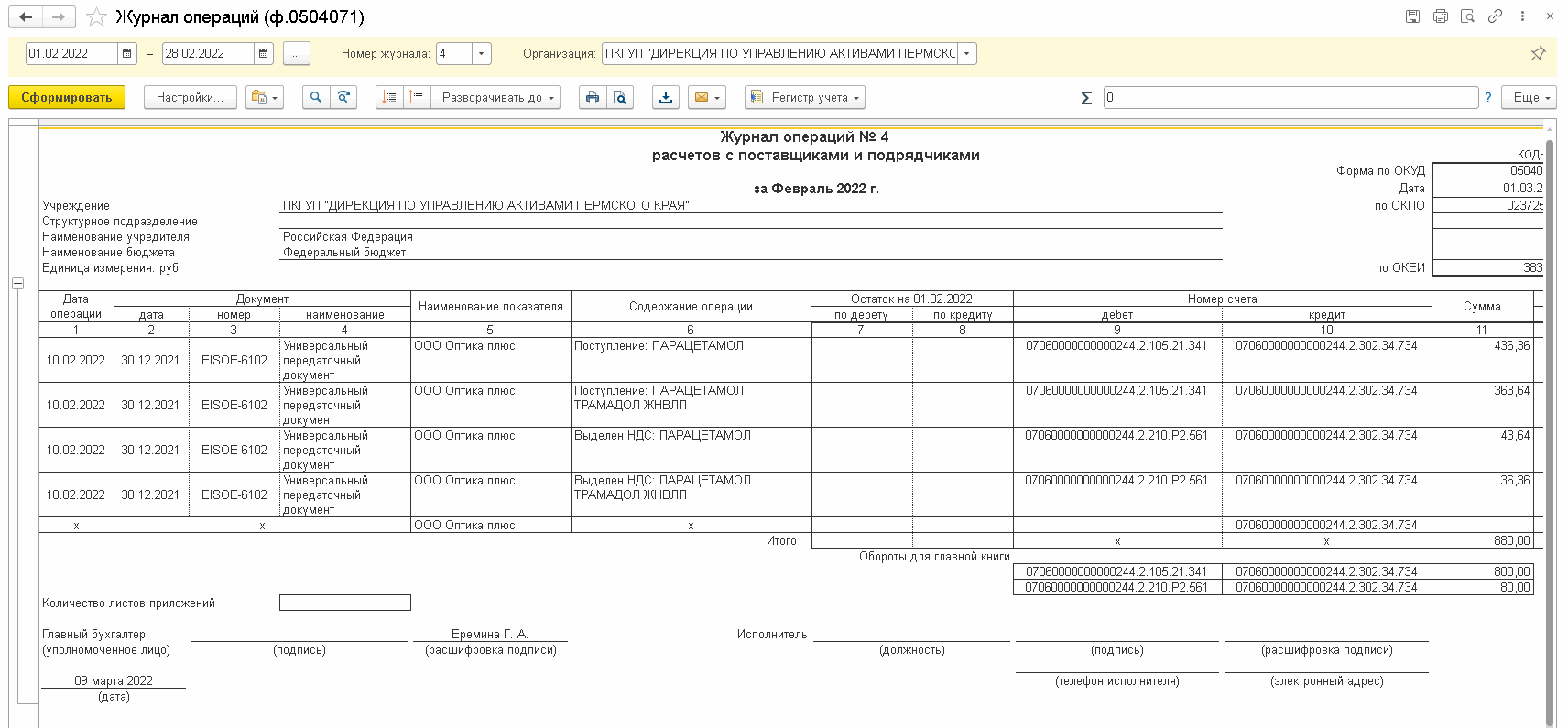Click the report title Журнал операций № 4

click(x=804, y=136)
